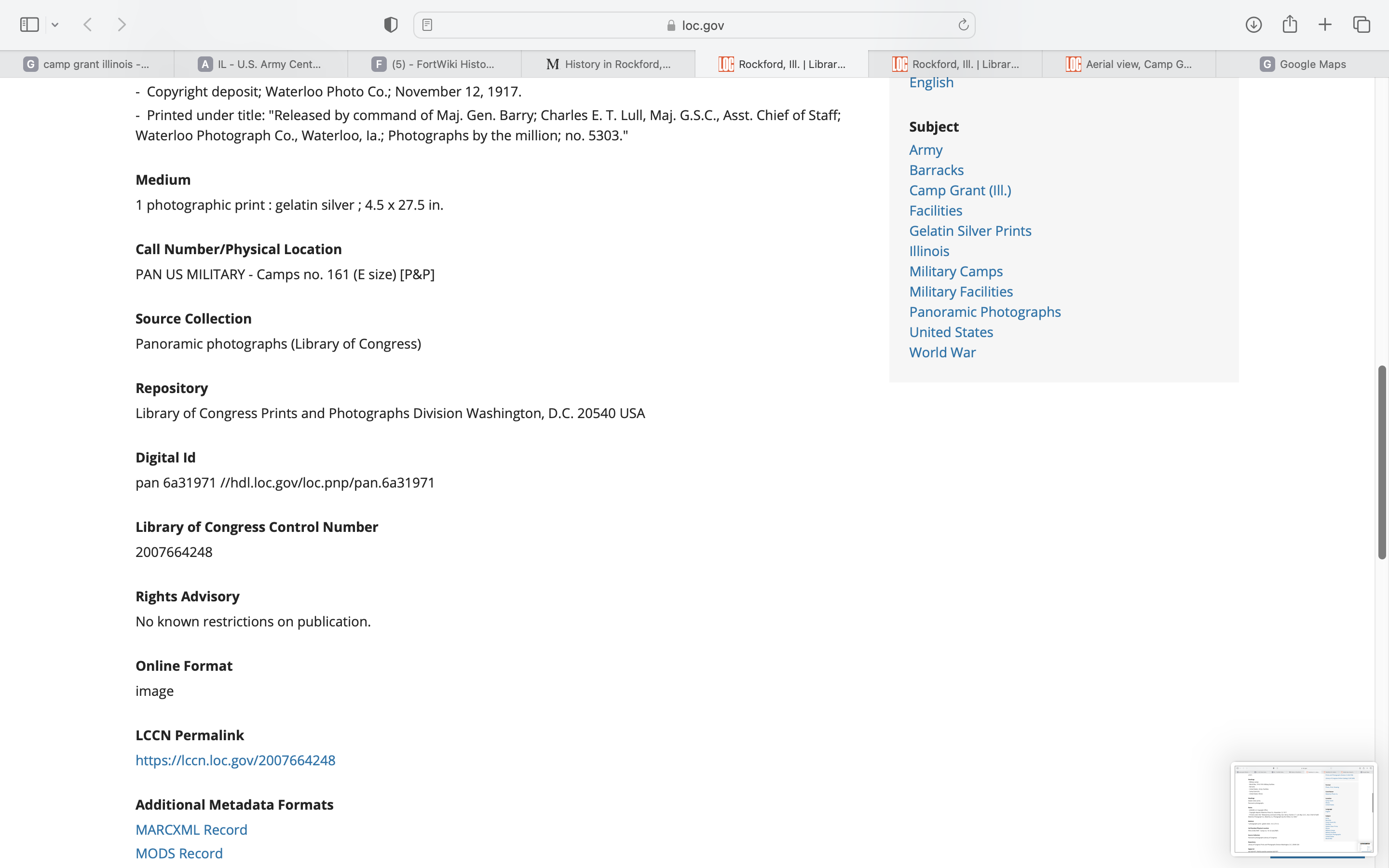Open privacy report shield icon
This screenshot has height=868, width=1389.
pyautogui.click(x=391, y=25)
